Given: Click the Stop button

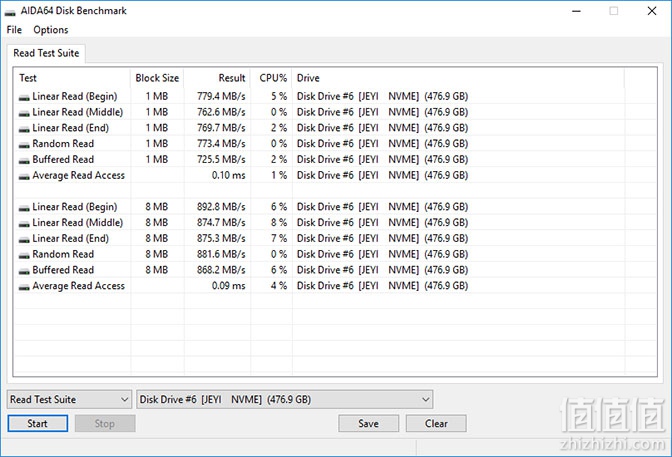Looking at the screenshot, I should pyautogui.click(x=105, y=424).
